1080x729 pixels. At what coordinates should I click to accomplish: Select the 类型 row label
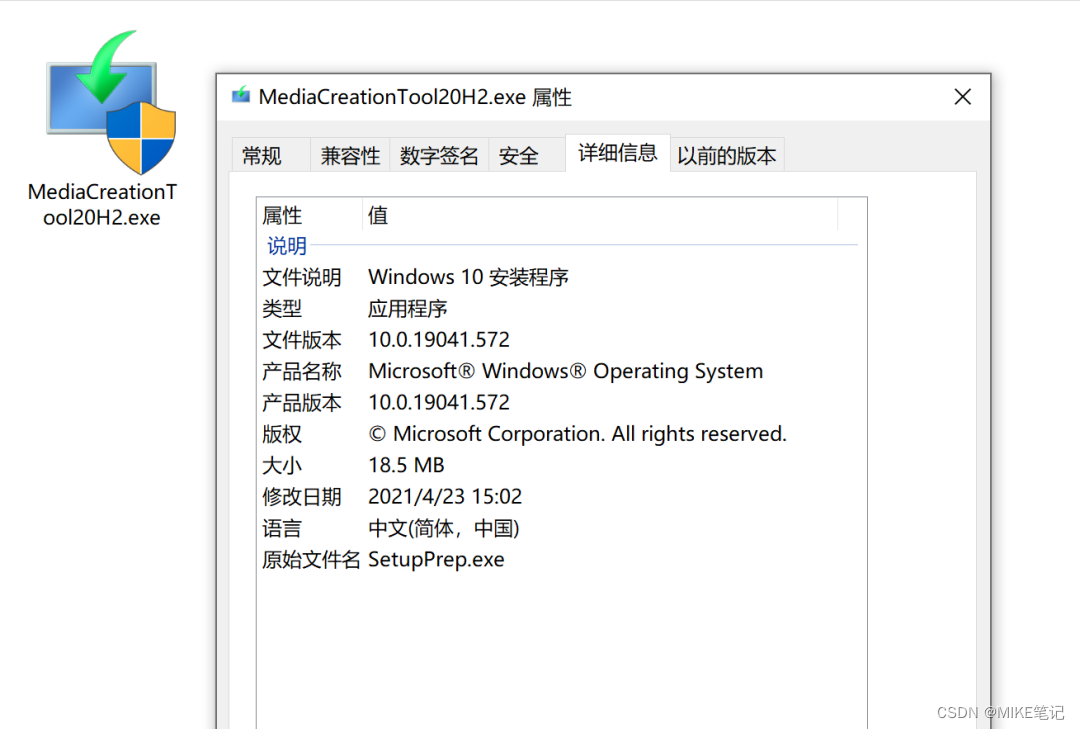point(282,308)
